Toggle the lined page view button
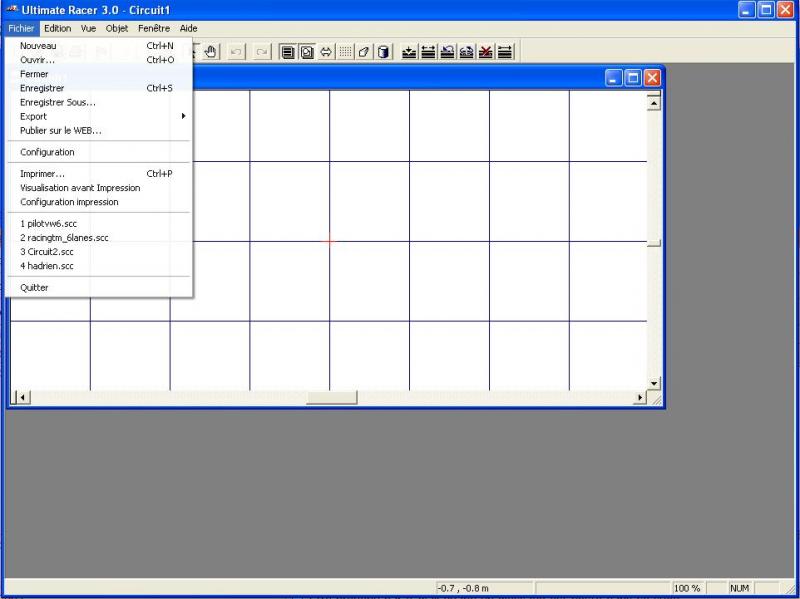The image size is (800, 599). click(288, 52)
